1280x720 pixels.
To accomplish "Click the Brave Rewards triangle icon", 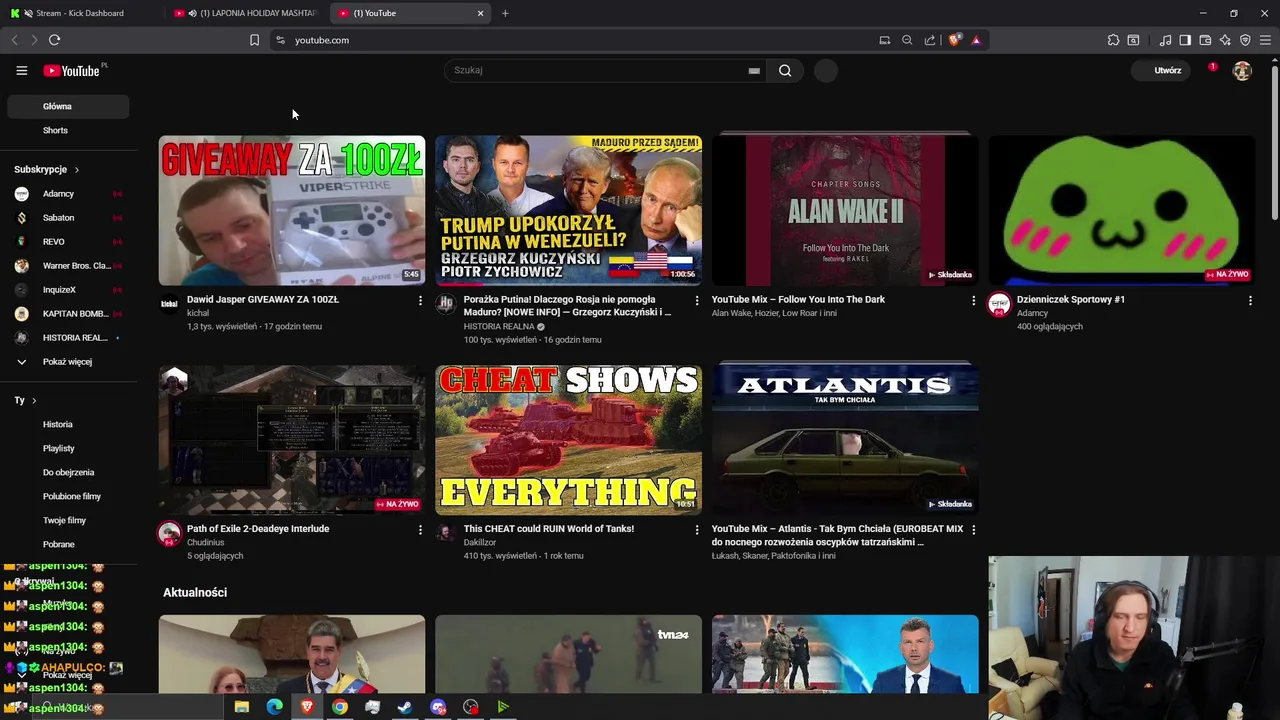I will [976, 40].
